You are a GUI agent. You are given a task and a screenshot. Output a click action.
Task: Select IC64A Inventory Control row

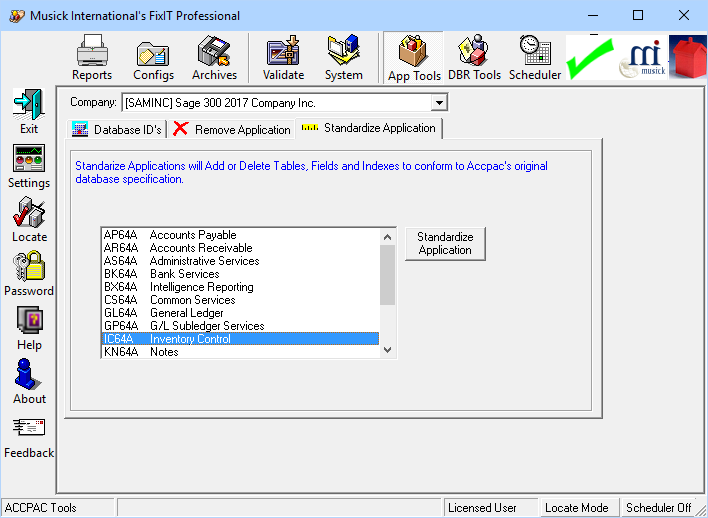[x=241, y=339]
